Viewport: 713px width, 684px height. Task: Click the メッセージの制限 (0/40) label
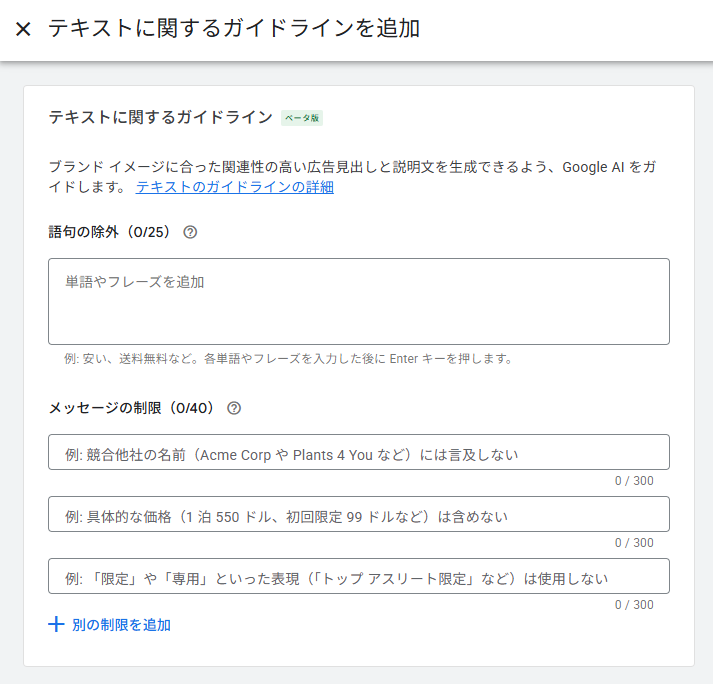[x=132, y=408]
